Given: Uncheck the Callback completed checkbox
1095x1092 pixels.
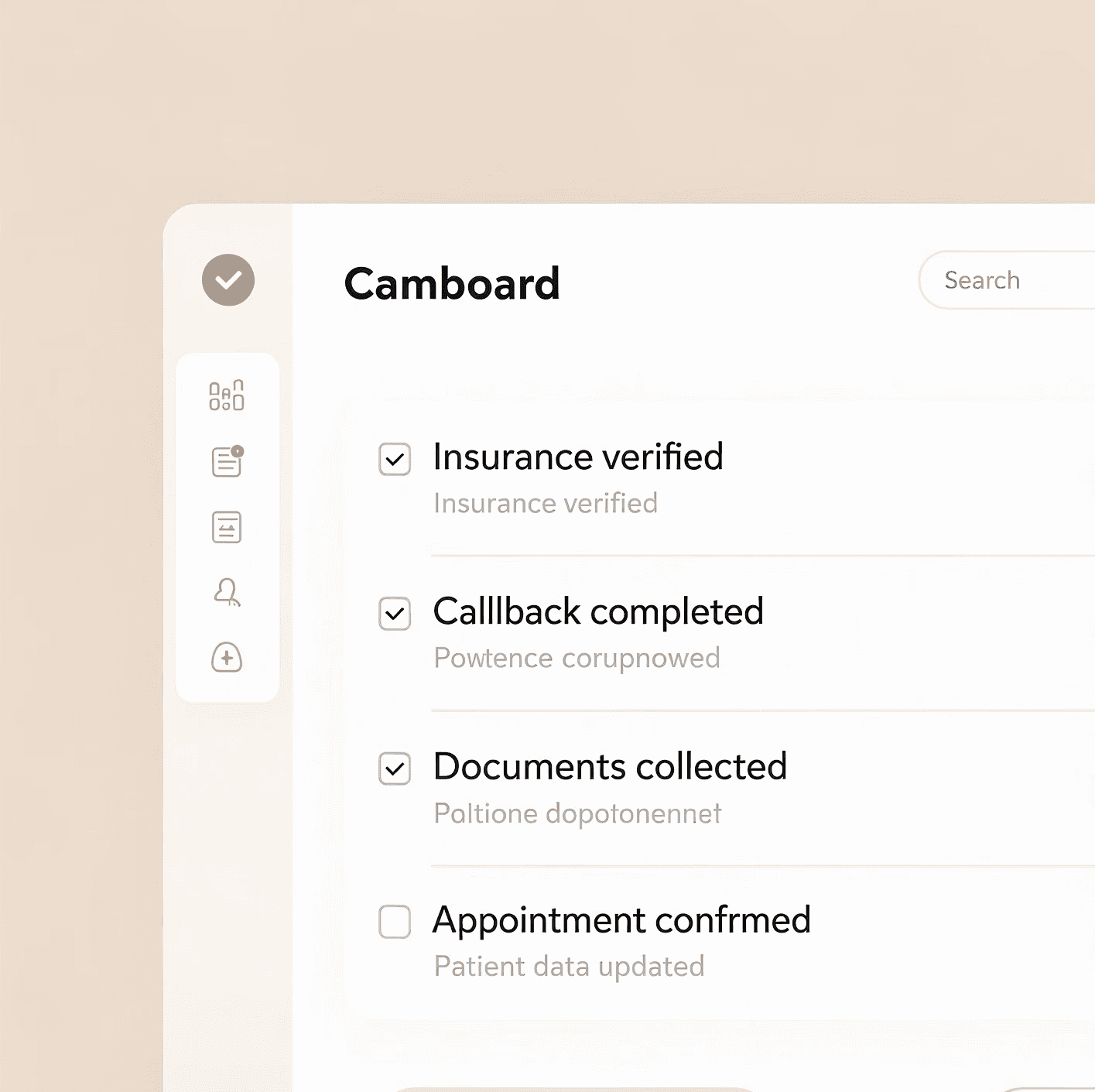Looking at the screenshot, I should (x=395, y=614).
